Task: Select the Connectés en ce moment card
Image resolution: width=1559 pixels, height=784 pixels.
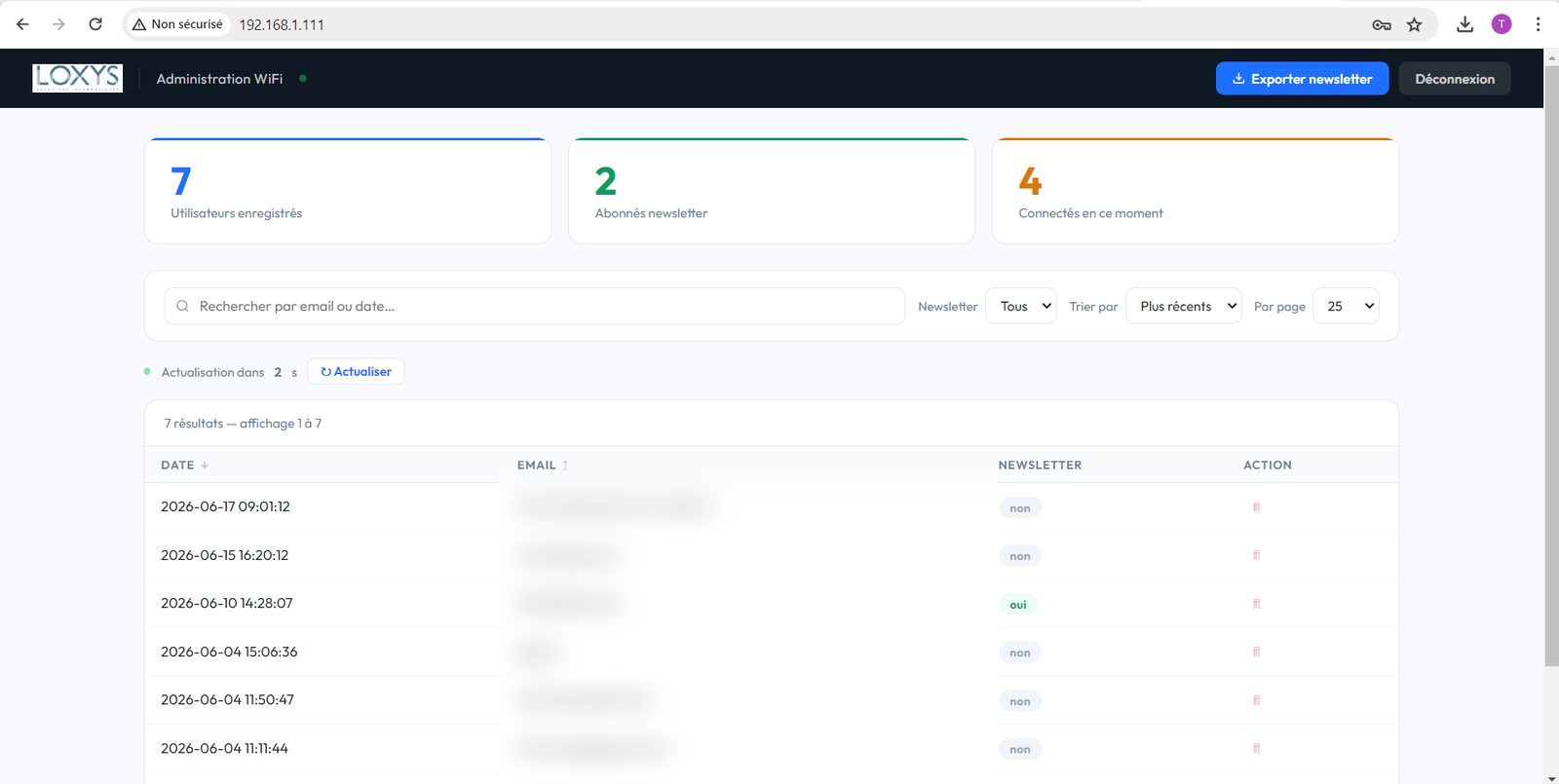Action: click(x=1196, y=191)
